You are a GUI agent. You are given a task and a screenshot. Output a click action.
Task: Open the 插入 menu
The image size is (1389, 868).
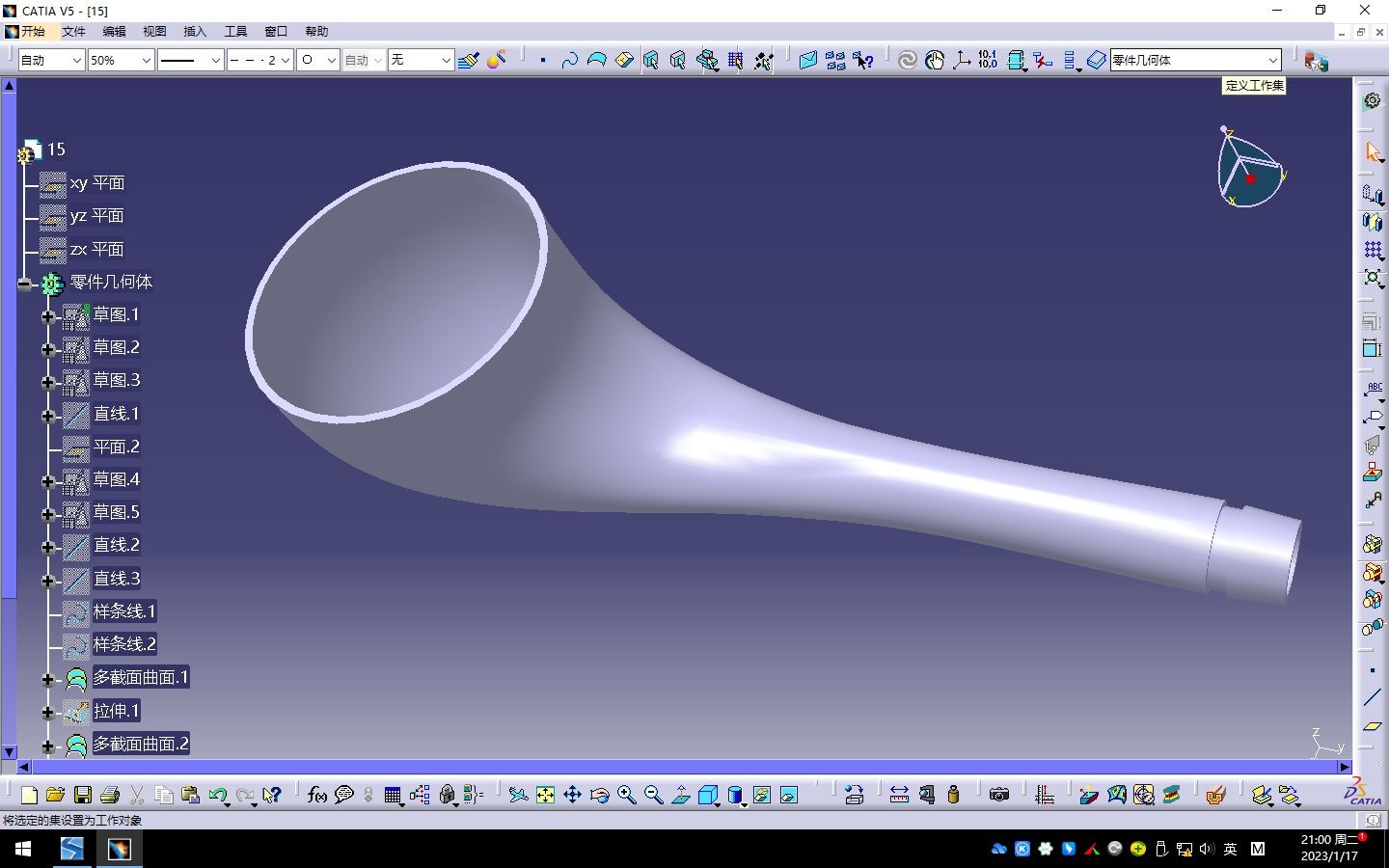195,32
